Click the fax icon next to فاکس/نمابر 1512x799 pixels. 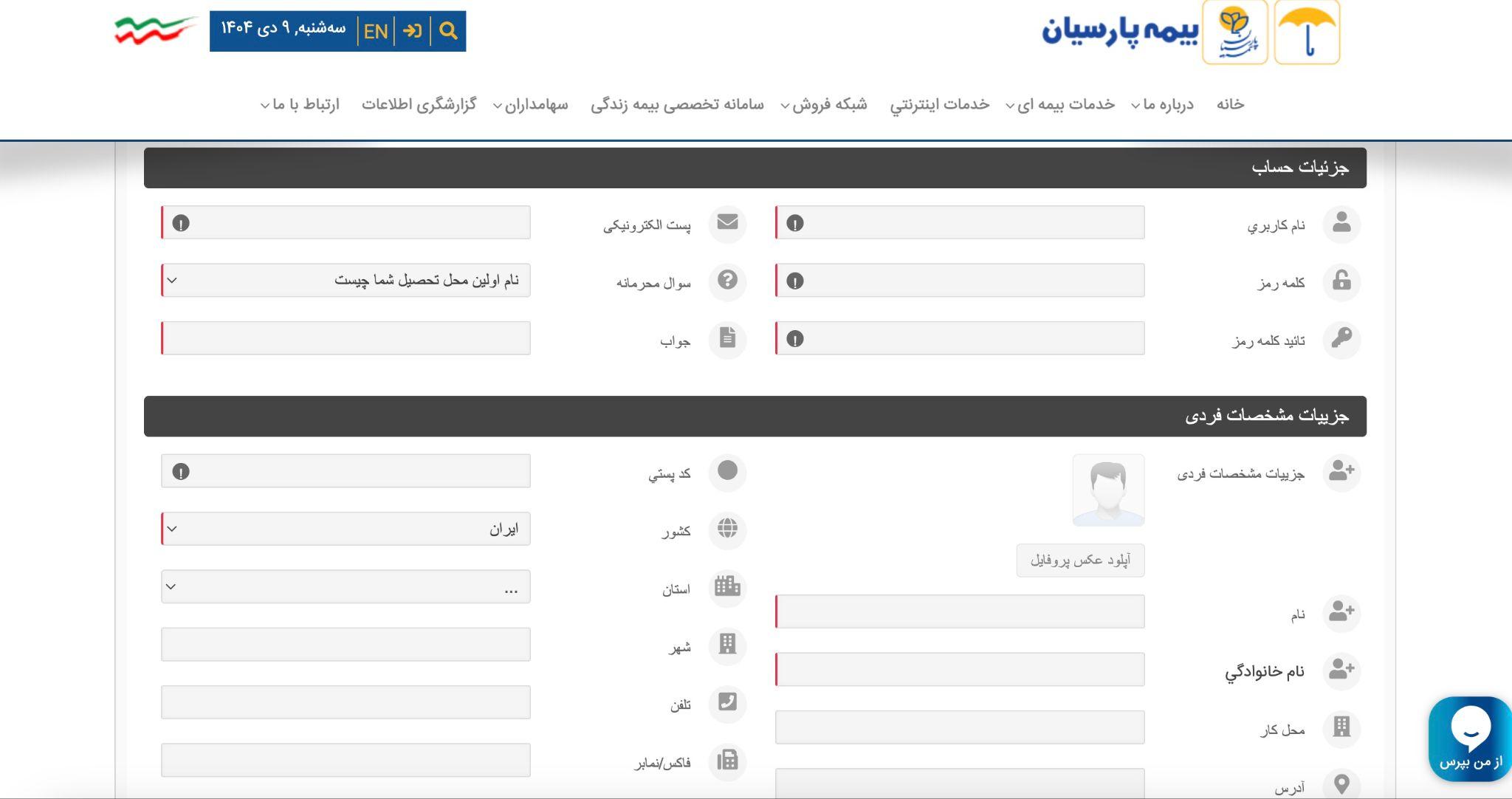[x=728, y=761]
